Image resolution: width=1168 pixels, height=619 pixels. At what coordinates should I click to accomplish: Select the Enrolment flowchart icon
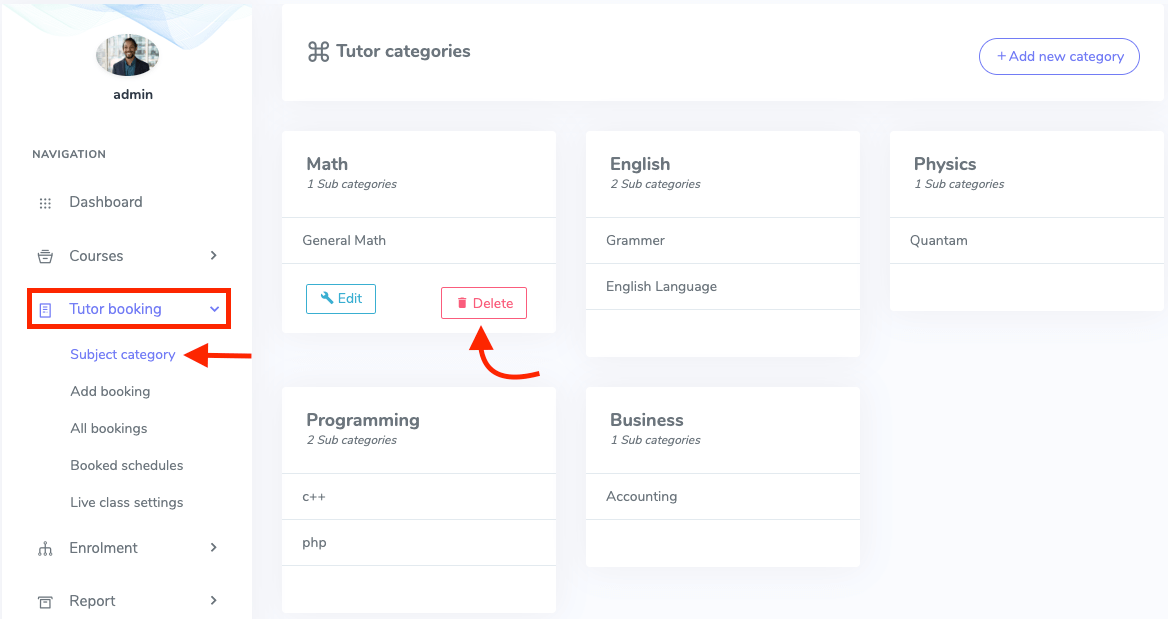(45, 548)
